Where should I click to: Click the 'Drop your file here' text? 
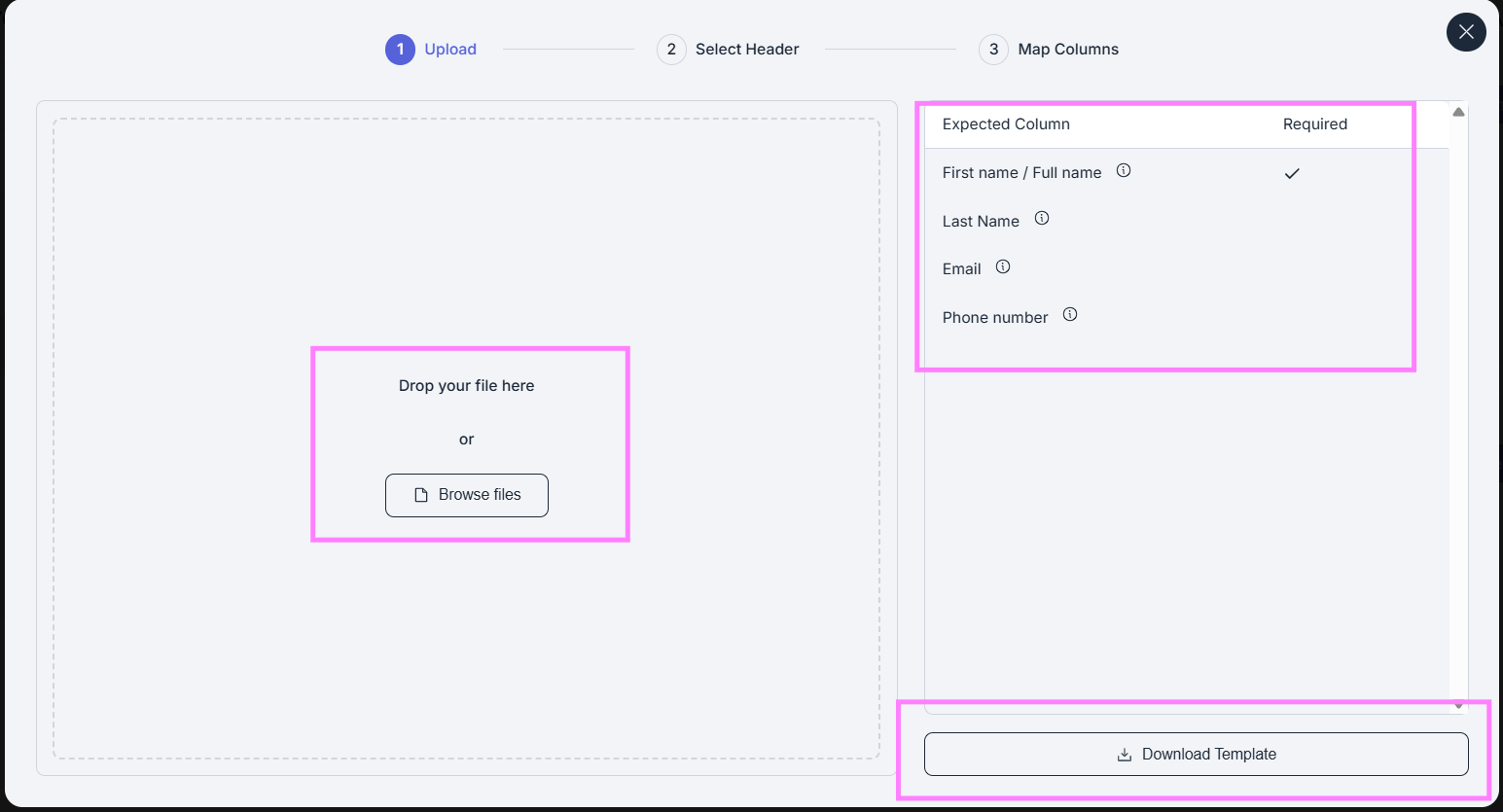[467, 386]
